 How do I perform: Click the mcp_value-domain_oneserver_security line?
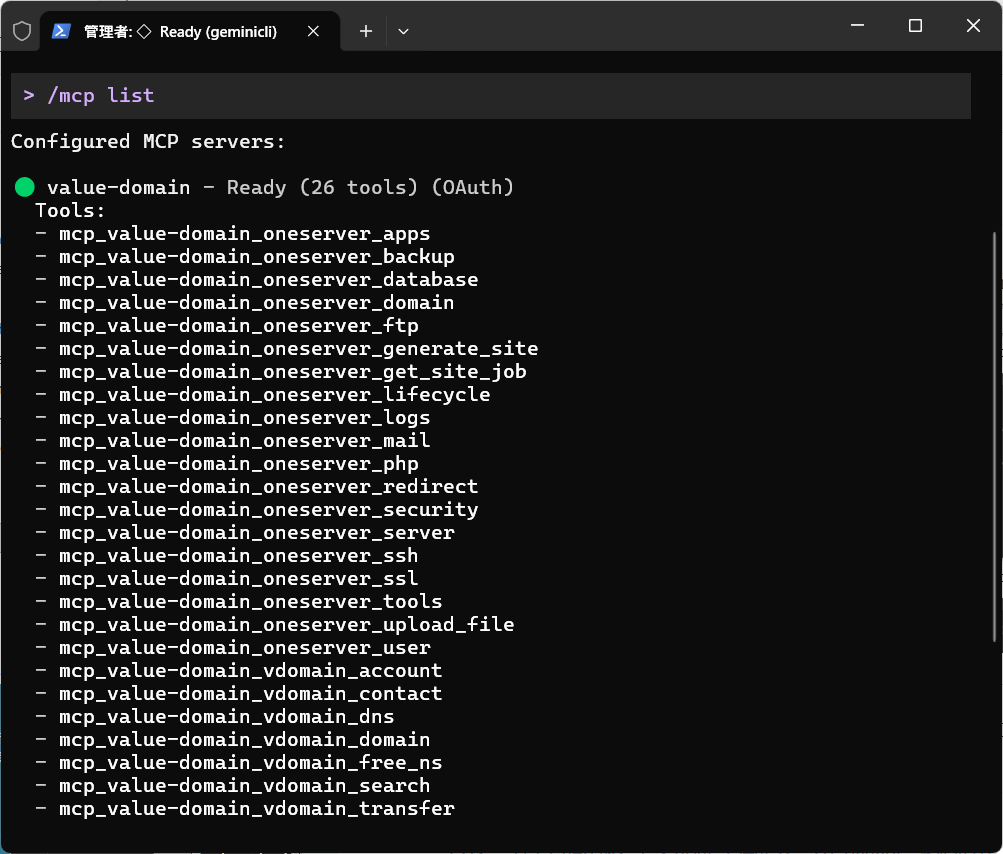269,510
